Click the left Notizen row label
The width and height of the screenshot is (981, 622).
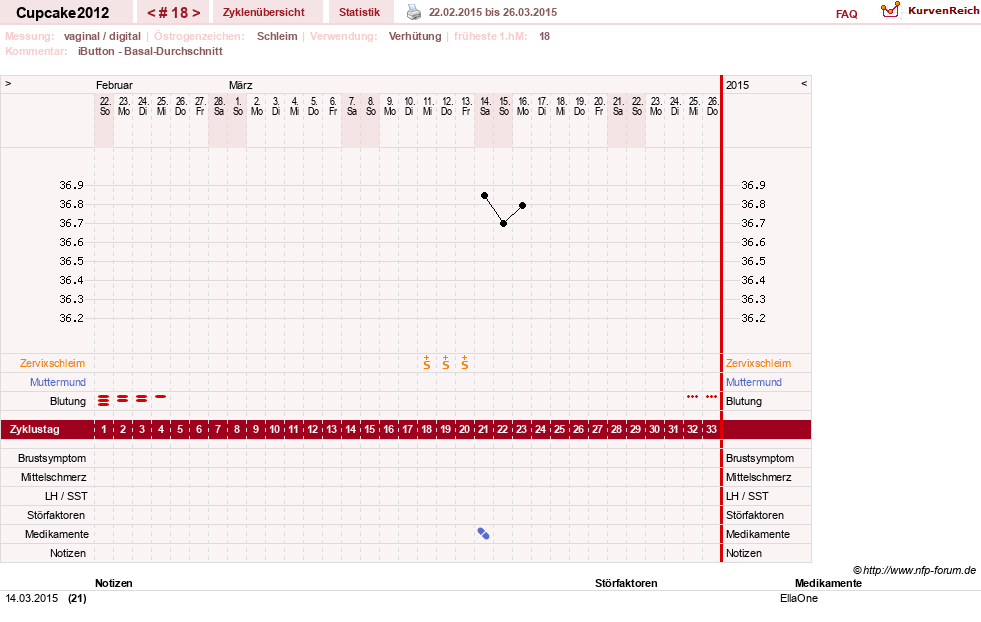68,553
